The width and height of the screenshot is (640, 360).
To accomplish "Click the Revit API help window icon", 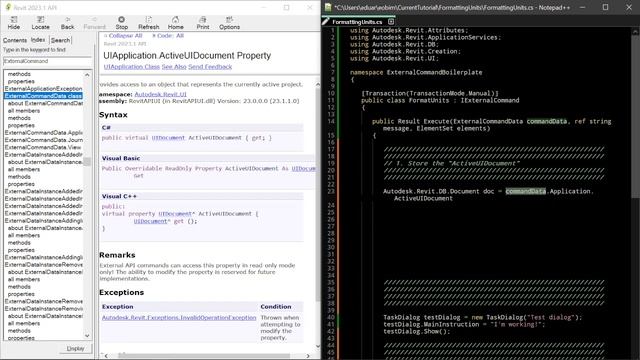I will pos(8,7).
